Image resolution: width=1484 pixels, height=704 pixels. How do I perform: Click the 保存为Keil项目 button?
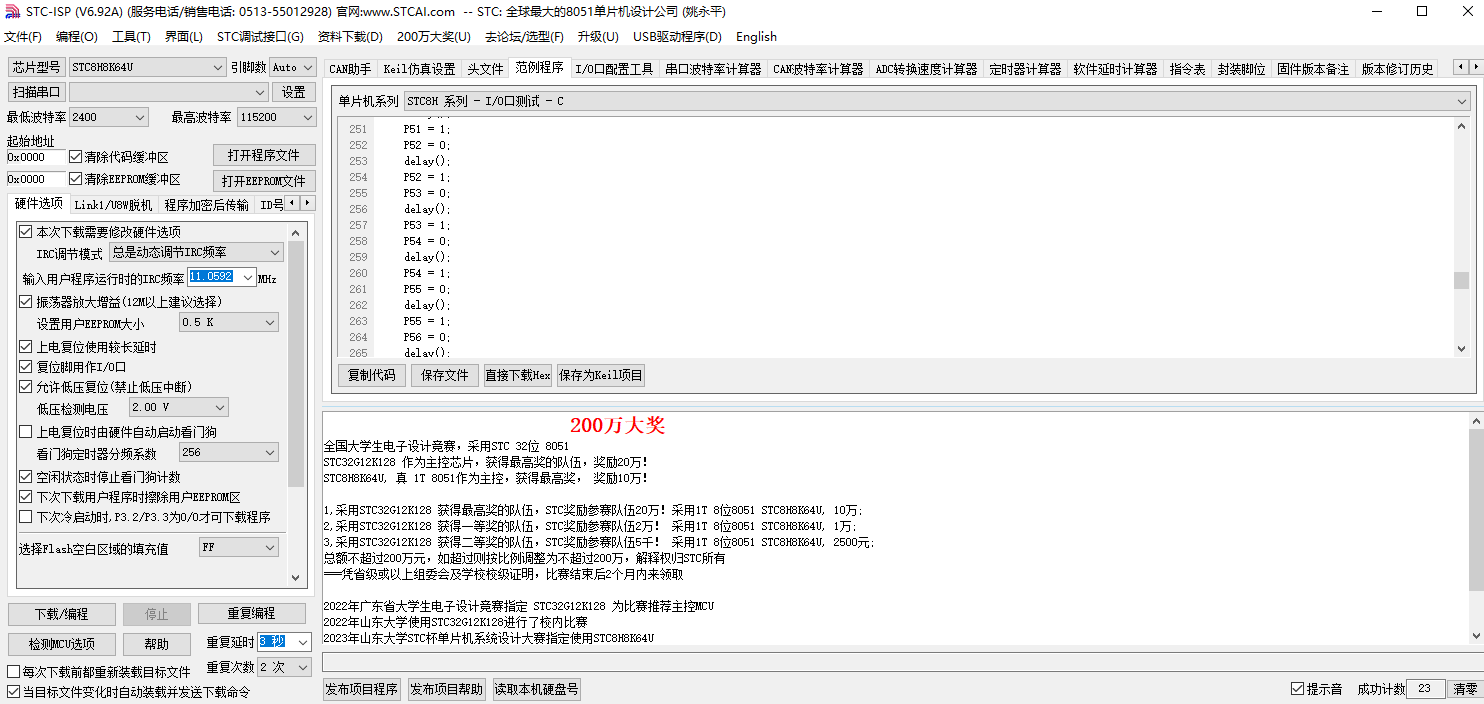pos(601,376)
